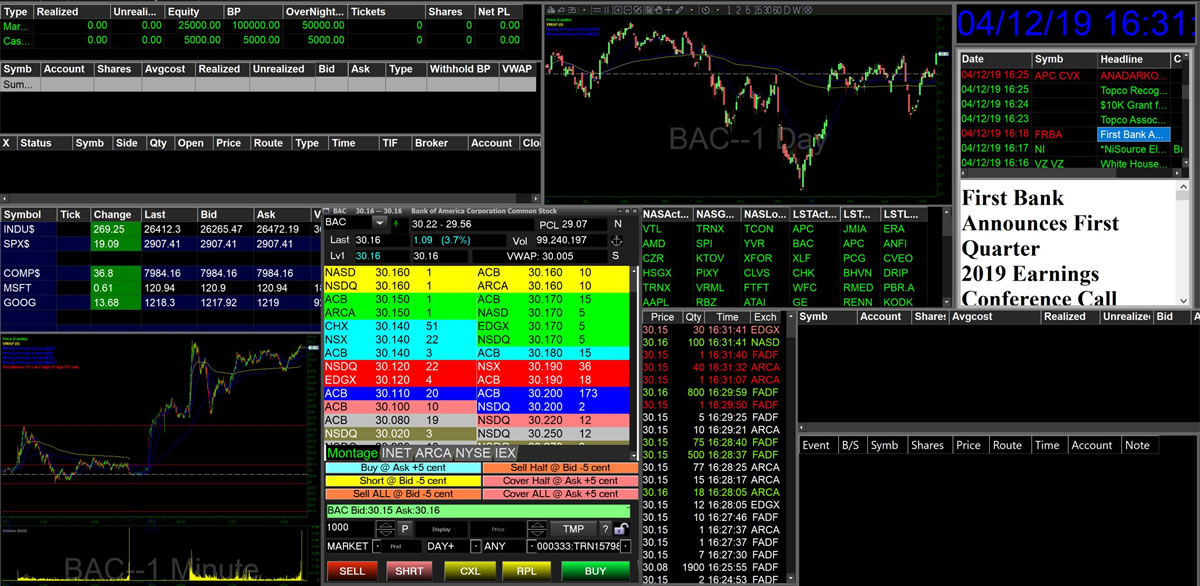Toggle the padlock icon beside the TMP button
Viewport: 1200px width, 586px height.
621,529
